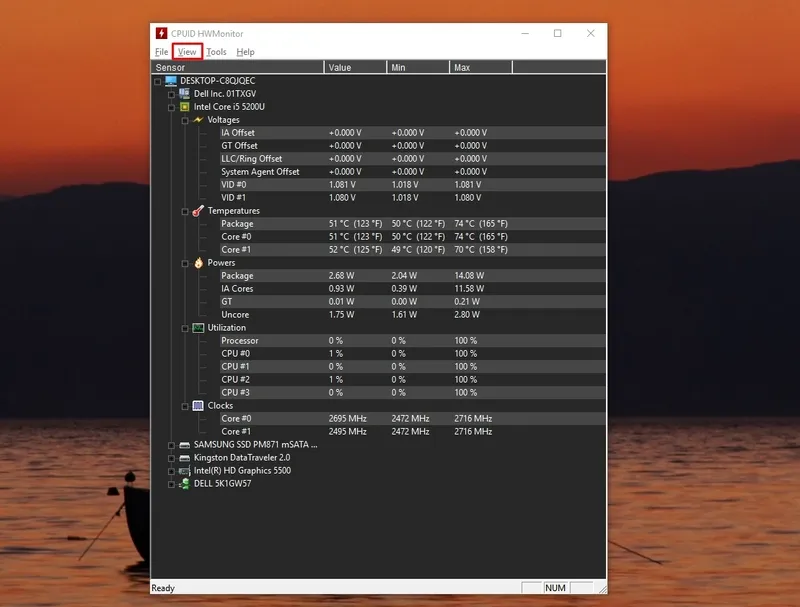Select the System Agent Offset row
800x607 pixels.
click(412, 172)
